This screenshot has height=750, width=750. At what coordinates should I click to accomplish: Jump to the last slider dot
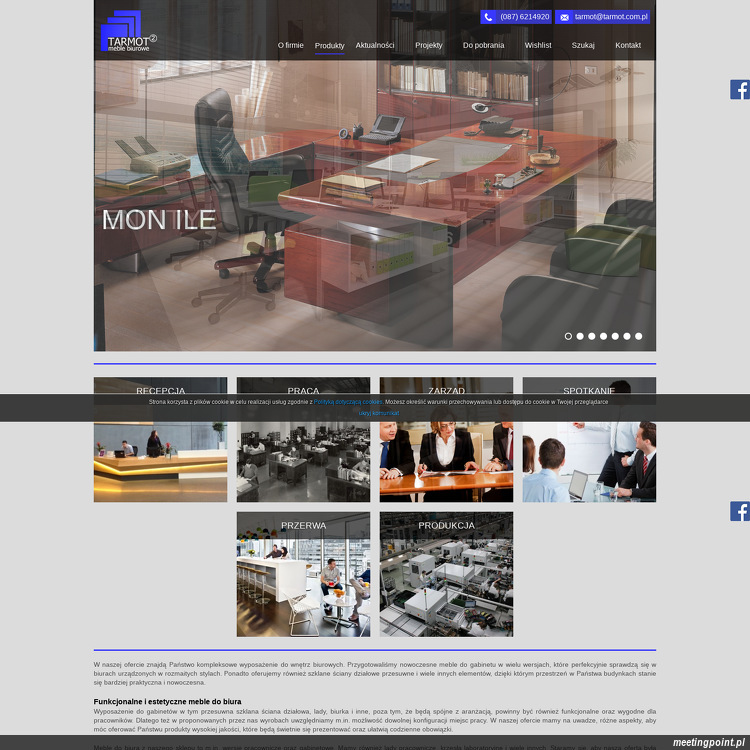pos(639,336)
